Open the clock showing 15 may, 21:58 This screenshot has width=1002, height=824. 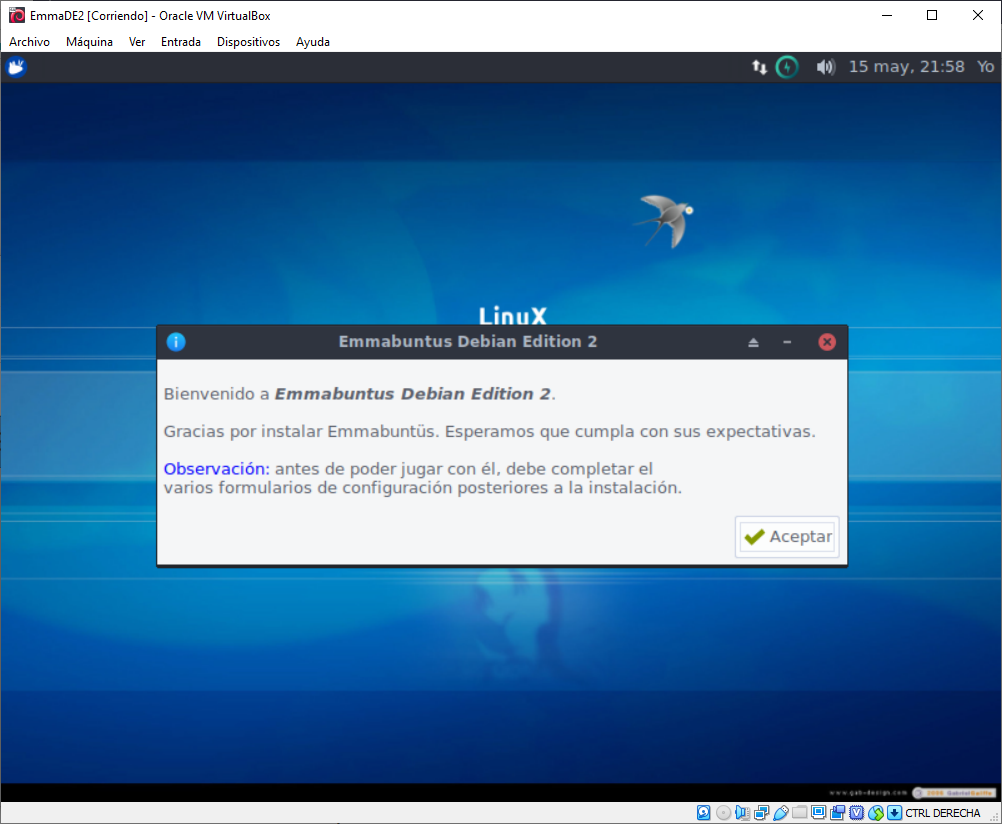coord(906,67)
